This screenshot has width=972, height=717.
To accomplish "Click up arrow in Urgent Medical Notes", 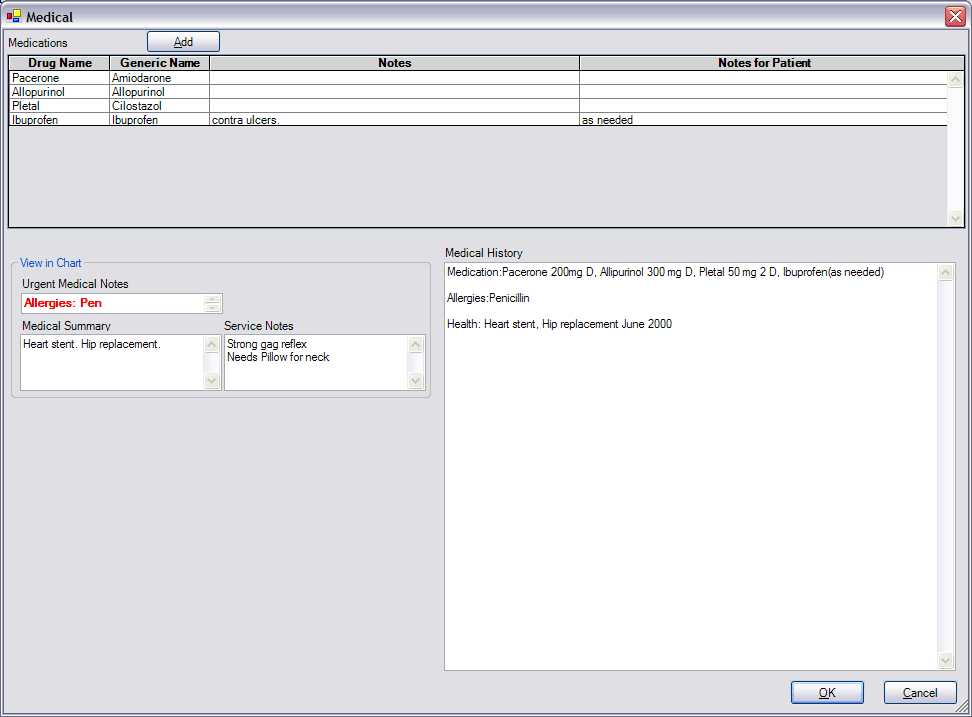I will click(213, 299).
